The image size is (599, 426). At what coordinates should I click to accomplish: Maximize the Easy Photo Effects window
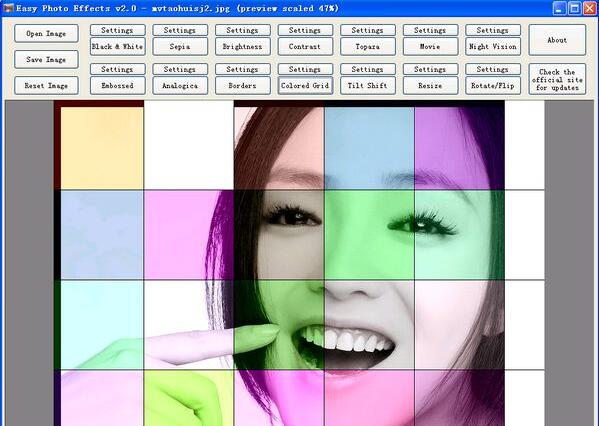pos(574,8)
